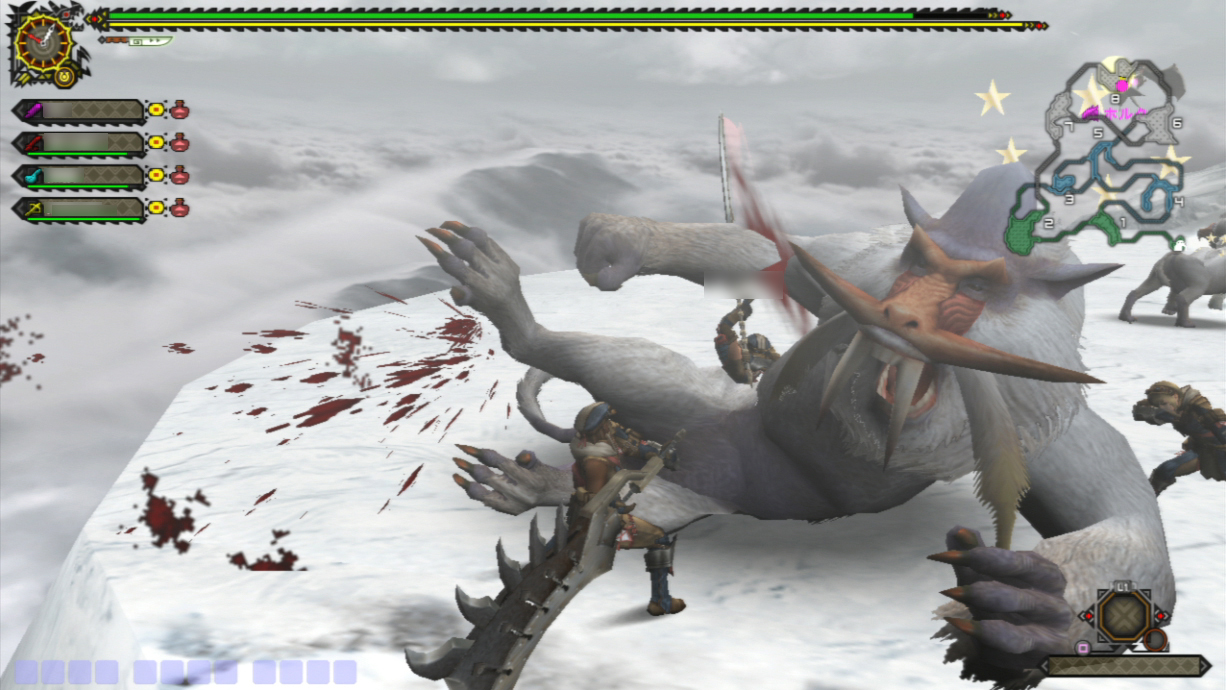Click the item name bar at bottom right
The image size is (1226, 690).
coord(1125,666)
